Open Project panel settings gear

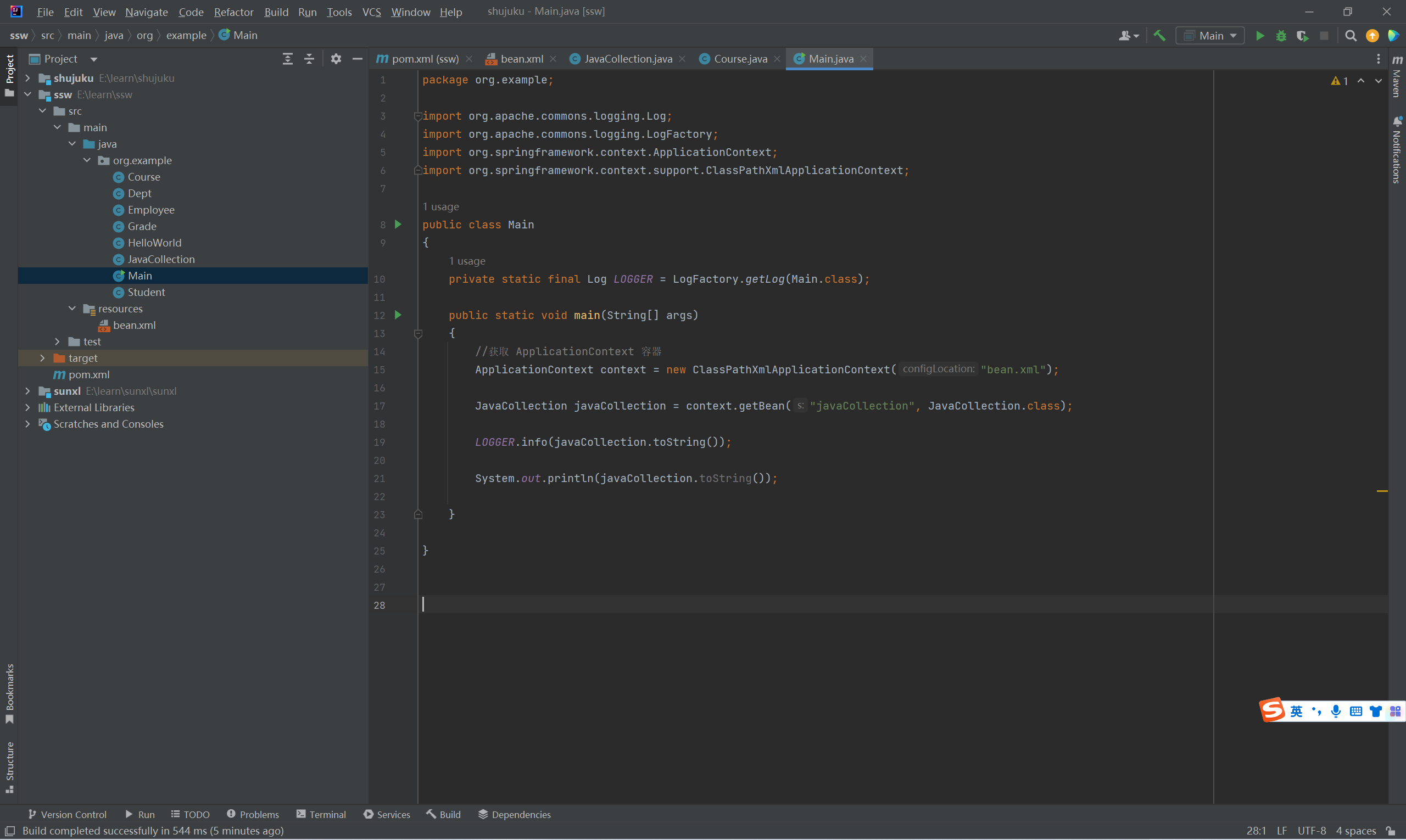click(336, 59)
